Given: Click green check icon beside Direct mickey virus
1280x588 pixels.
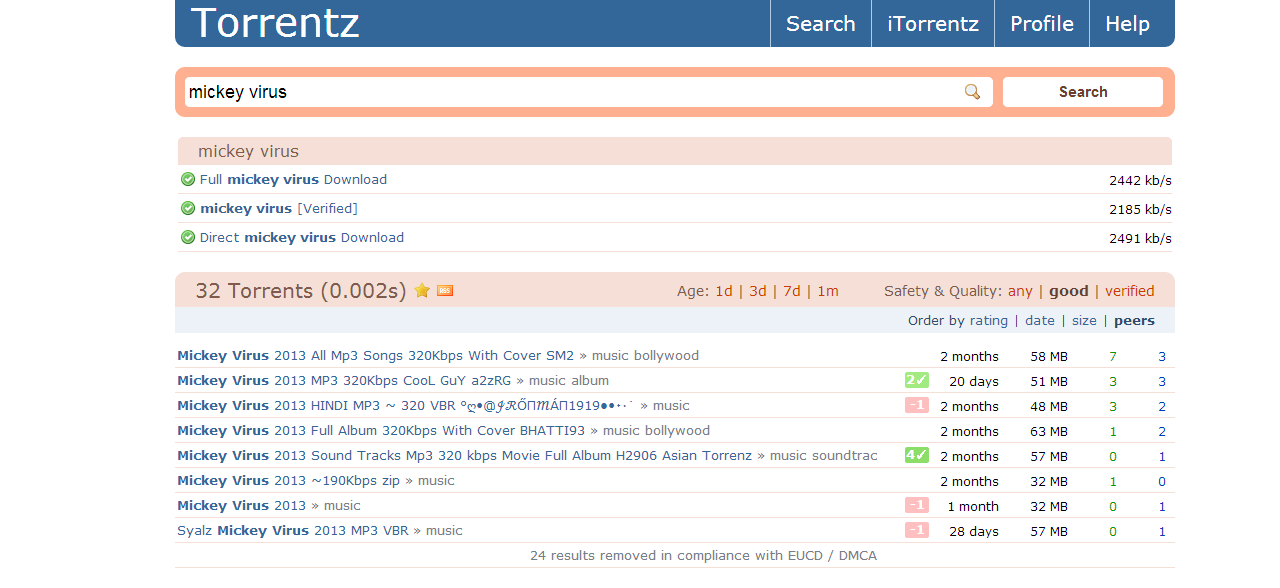Looking at the screenshot, I should coord(188,238).
